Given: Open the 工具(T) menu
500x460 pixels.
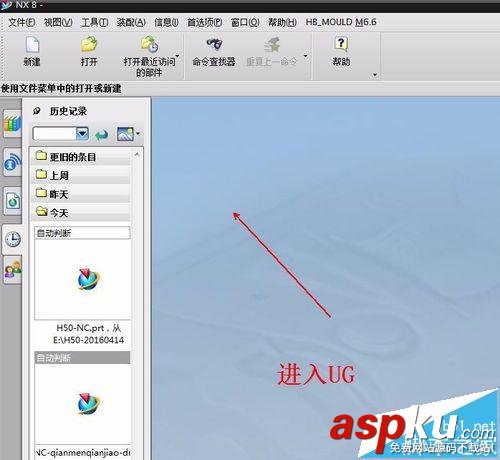Looking at the screenshot, I should click(95, 22).
